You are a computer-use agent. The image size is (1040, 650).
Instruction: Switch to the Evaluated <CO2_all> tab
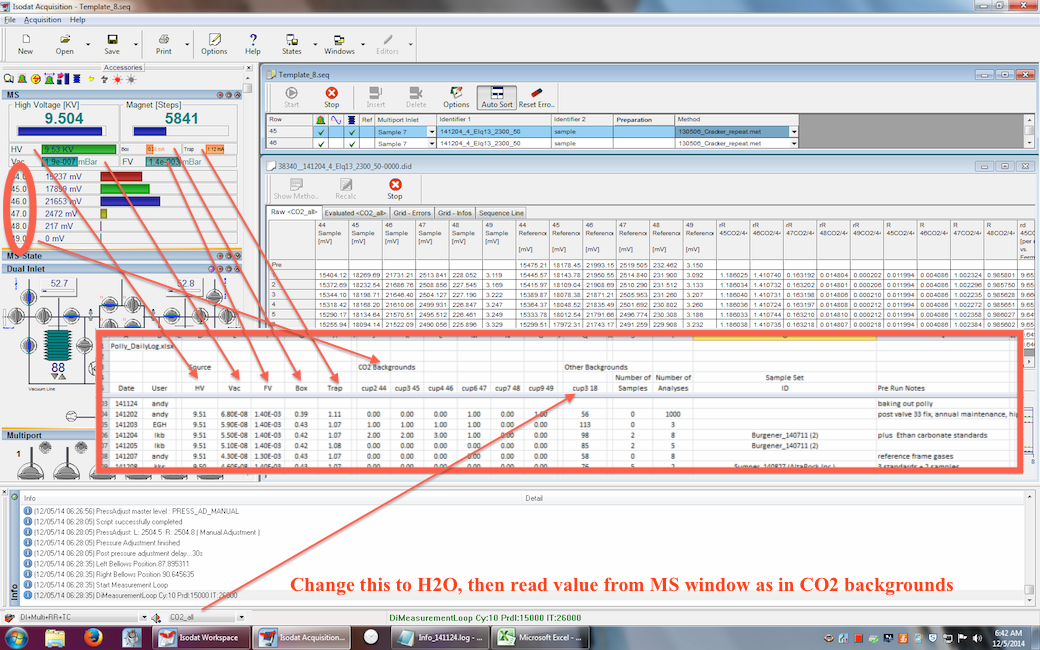(x=356, y=213)
